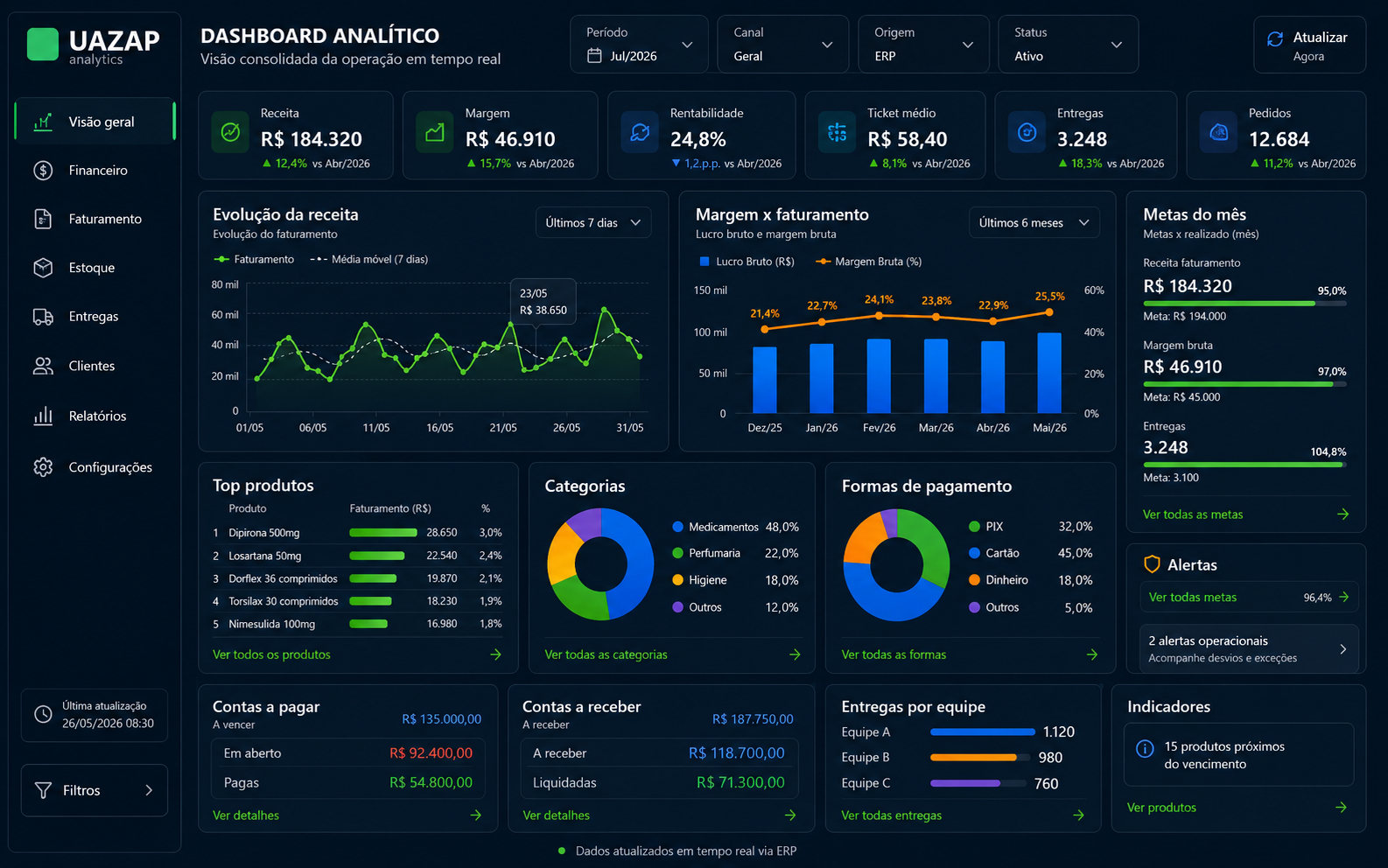Click the Rentabilidade card icon
Viewport: 1388px width, 868px height.
click(x=640, y=132)
